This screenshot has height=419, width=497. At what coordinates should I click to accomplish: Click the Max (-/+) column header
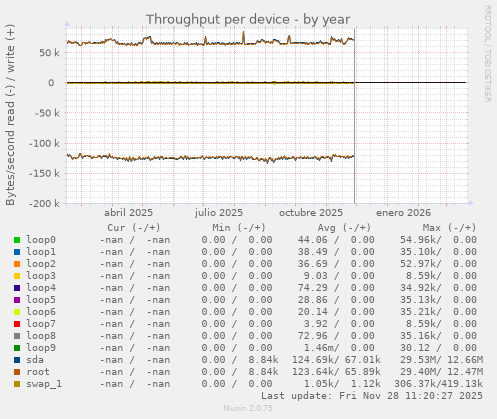click(x=450, y=228)
